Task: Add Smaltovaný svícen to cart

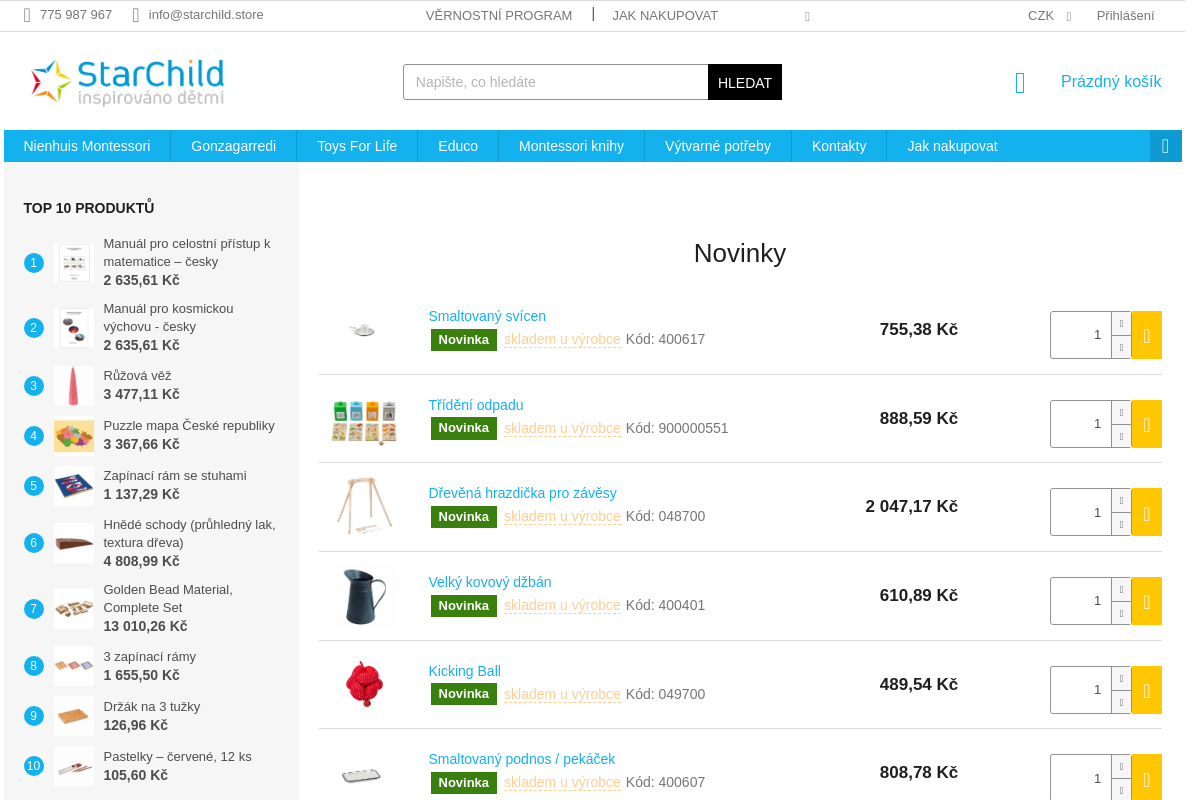Action: click(x=1146, y=335)
